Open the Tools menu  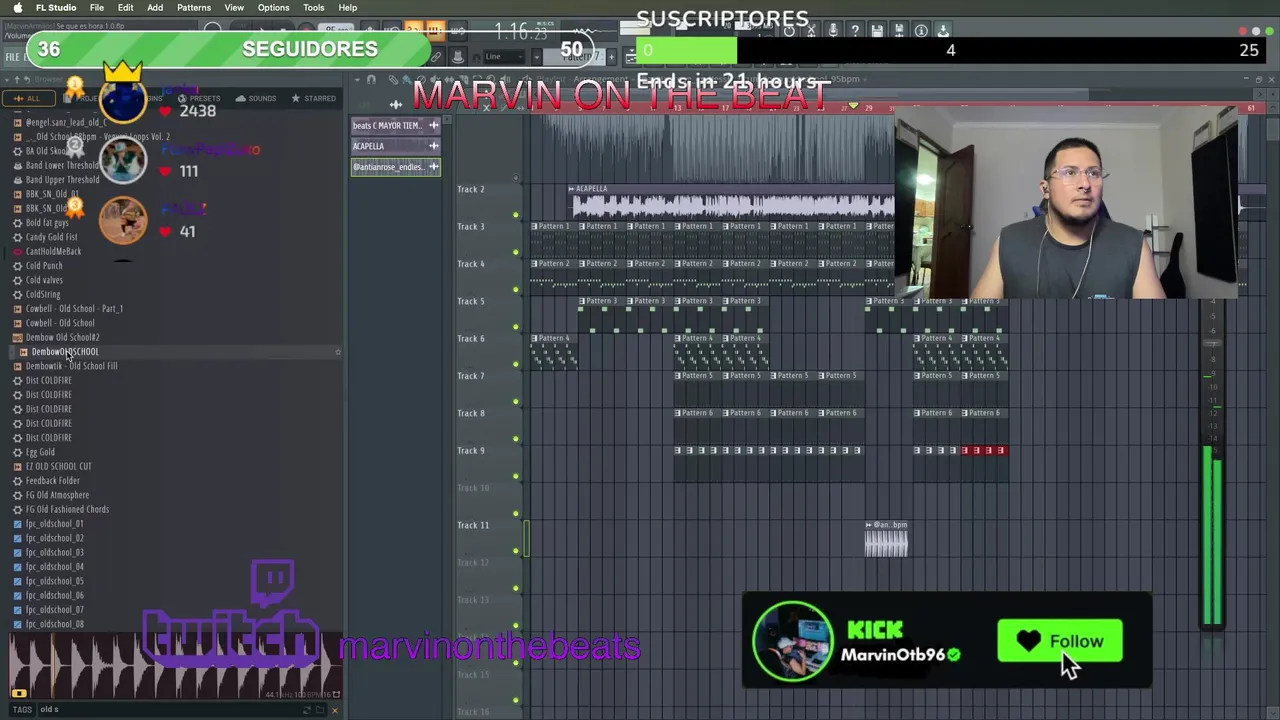314,8
